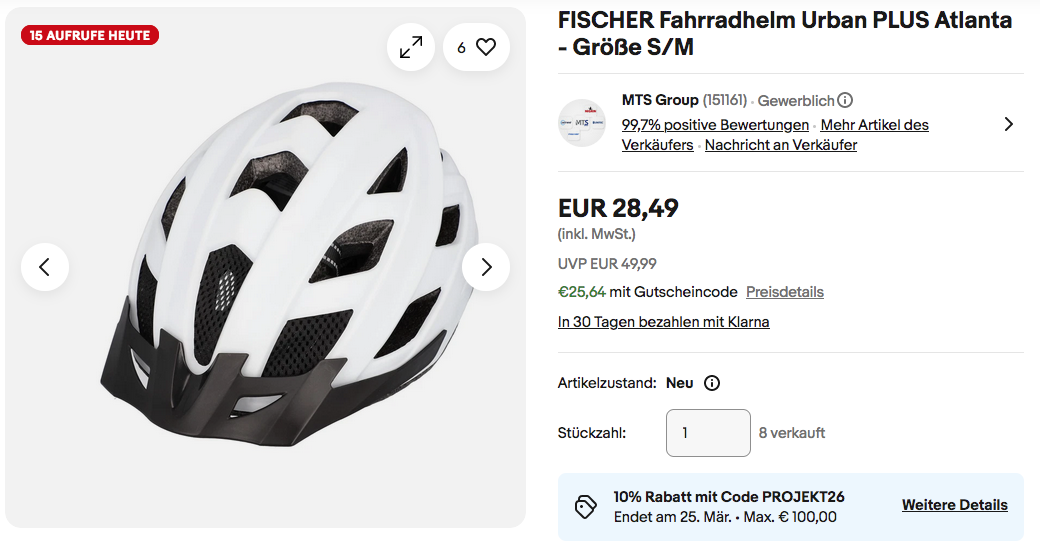Screen dimensions: 1040x549
Task: Expand the helmet image to fullscreen
Action: [x=411, y=47]
